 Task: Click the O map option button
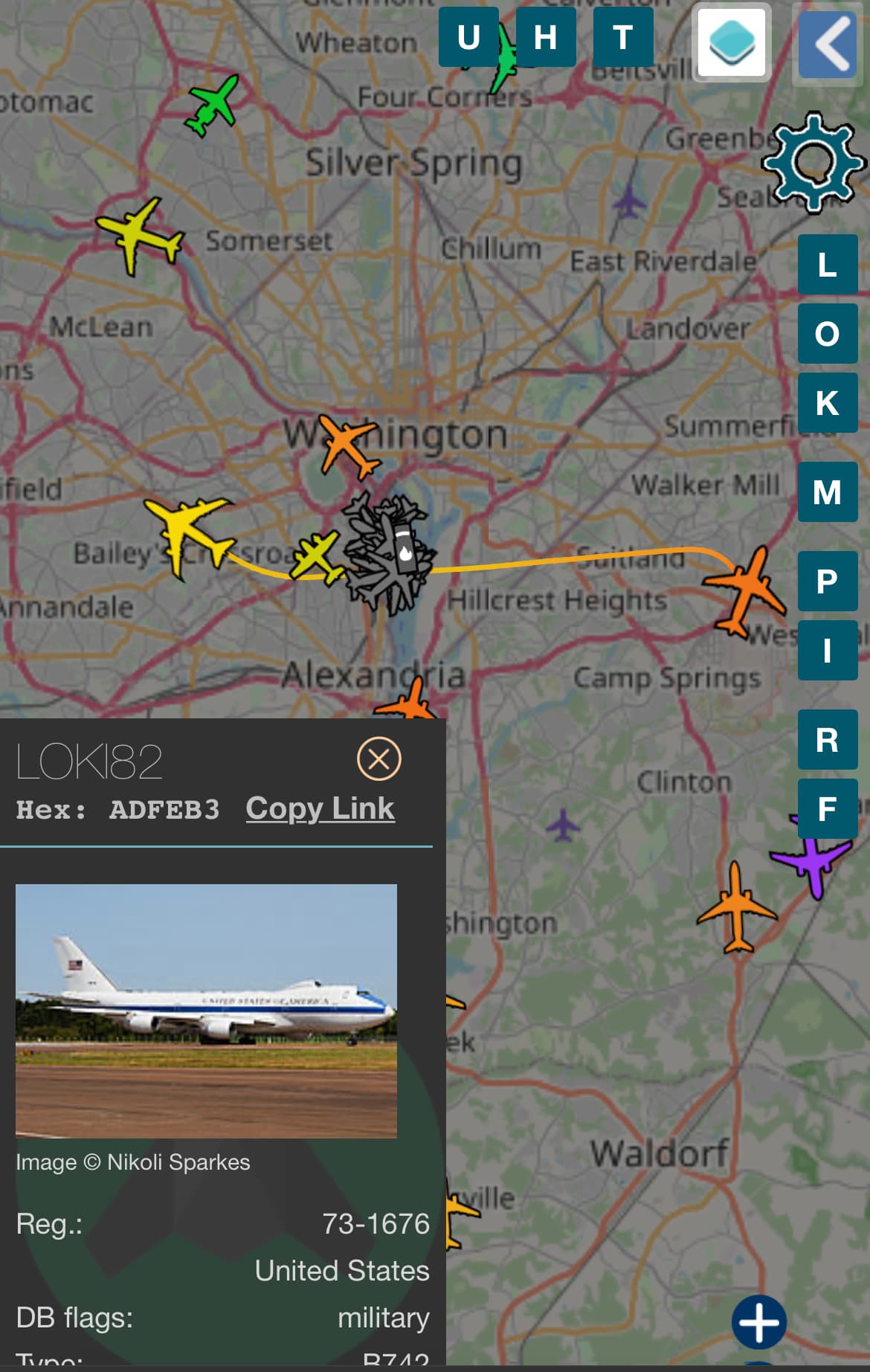828,334
